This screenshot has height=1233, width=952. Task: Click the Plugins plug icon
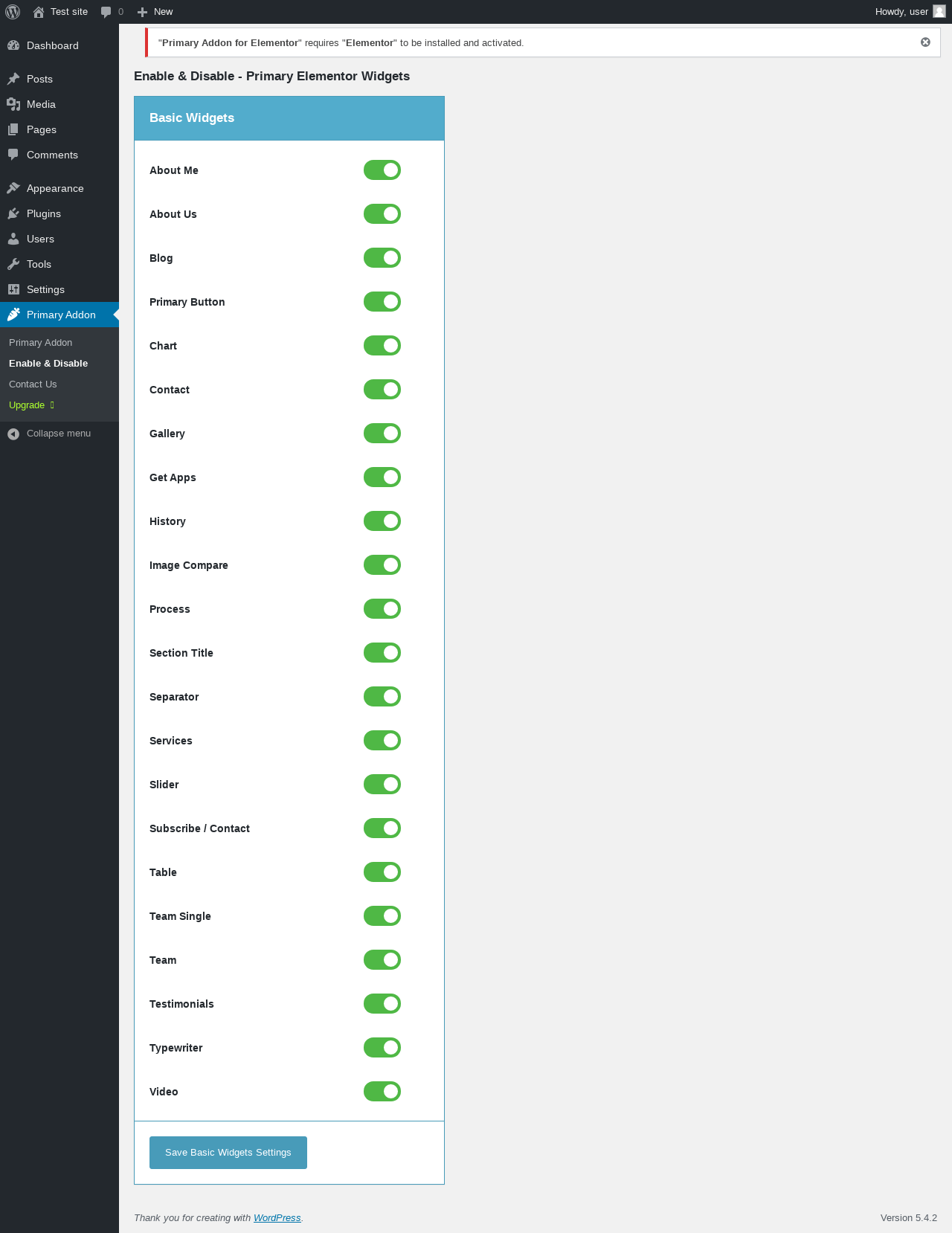[x=13, y=213]
